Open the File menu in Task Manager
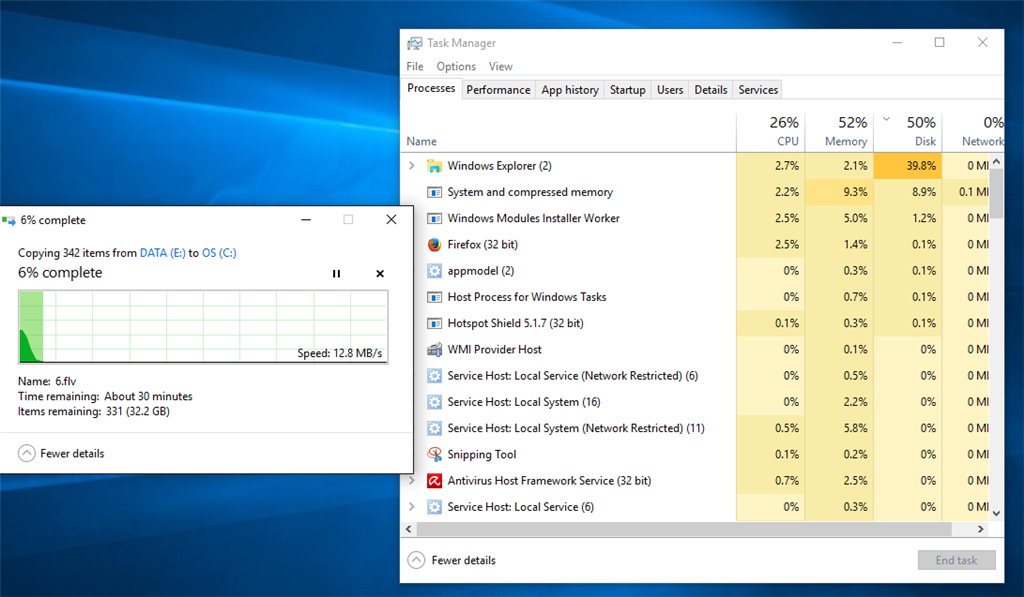Viewport: 1024px width, 597px height. pos(415,67)
